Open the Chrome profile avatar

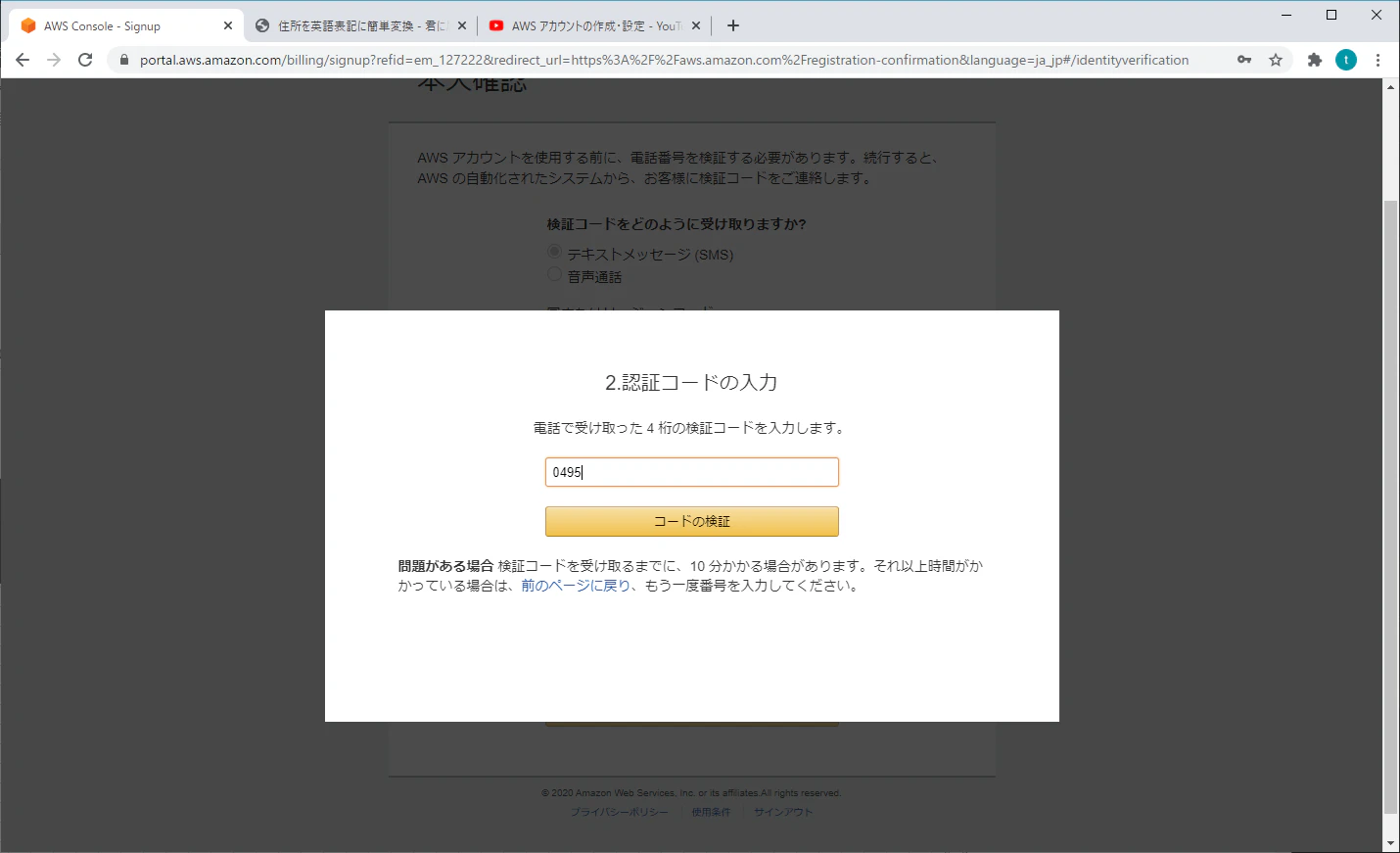click(x=1346, y=60)
